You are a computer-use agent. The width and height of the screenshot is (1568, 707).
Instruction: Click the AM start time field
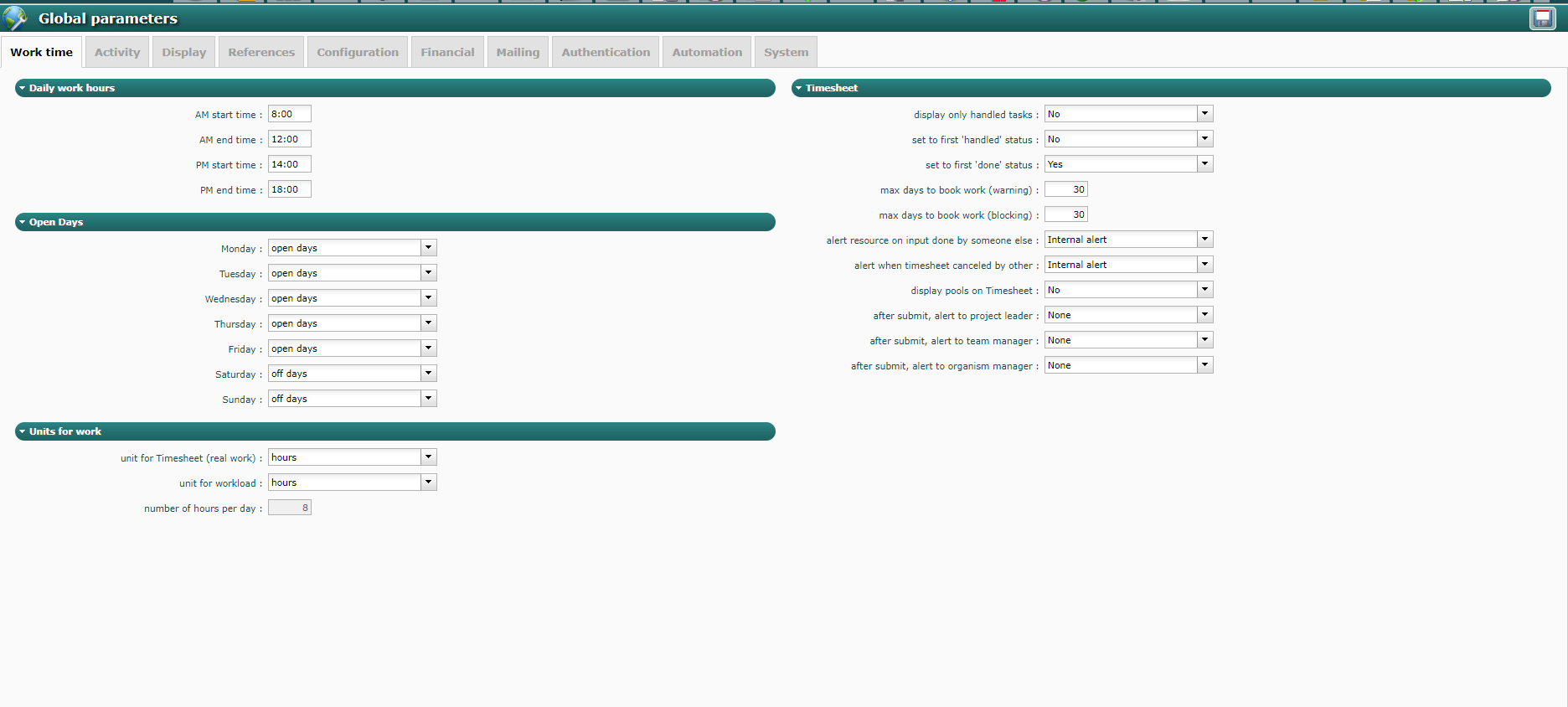tap(289, 114)
